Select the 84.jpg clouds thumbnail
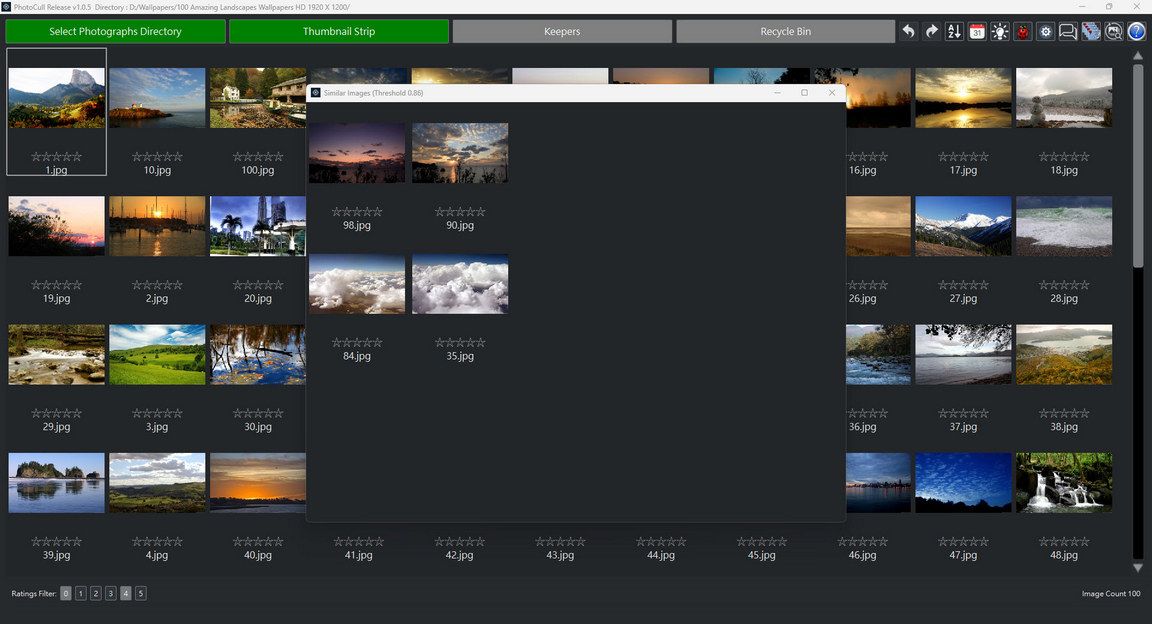The height and width of the screenshot is (624, 1152). tap(357, 284)
